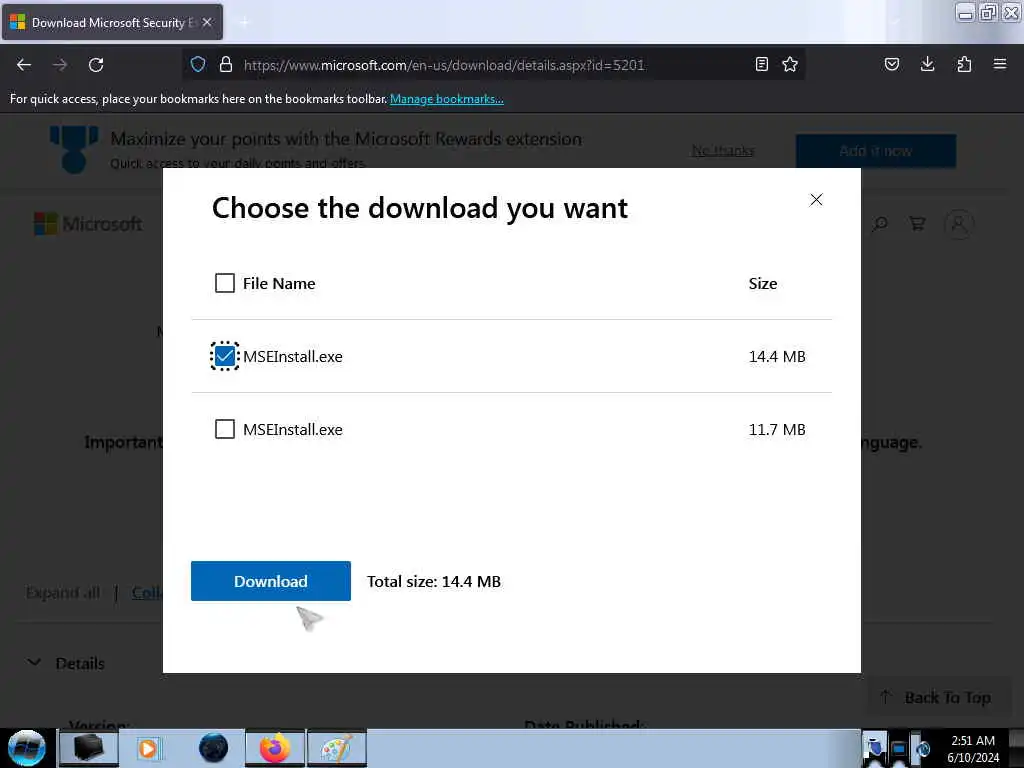Click the Choose the download you want heading
1024x768 pixels.
click(x=420, y=208)
